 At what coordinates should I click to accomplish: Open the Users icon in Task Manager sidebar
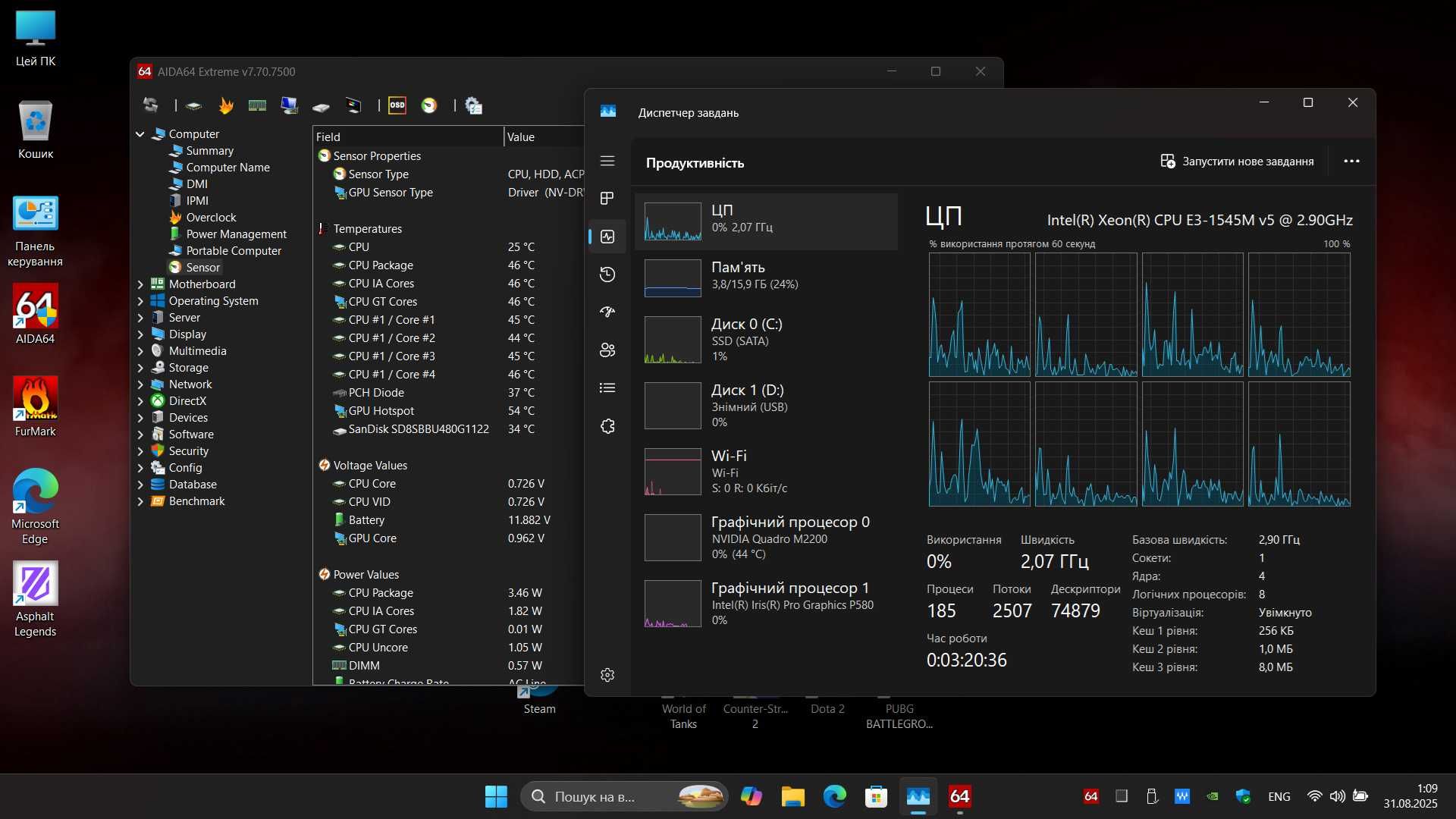(x=607, y=350)
